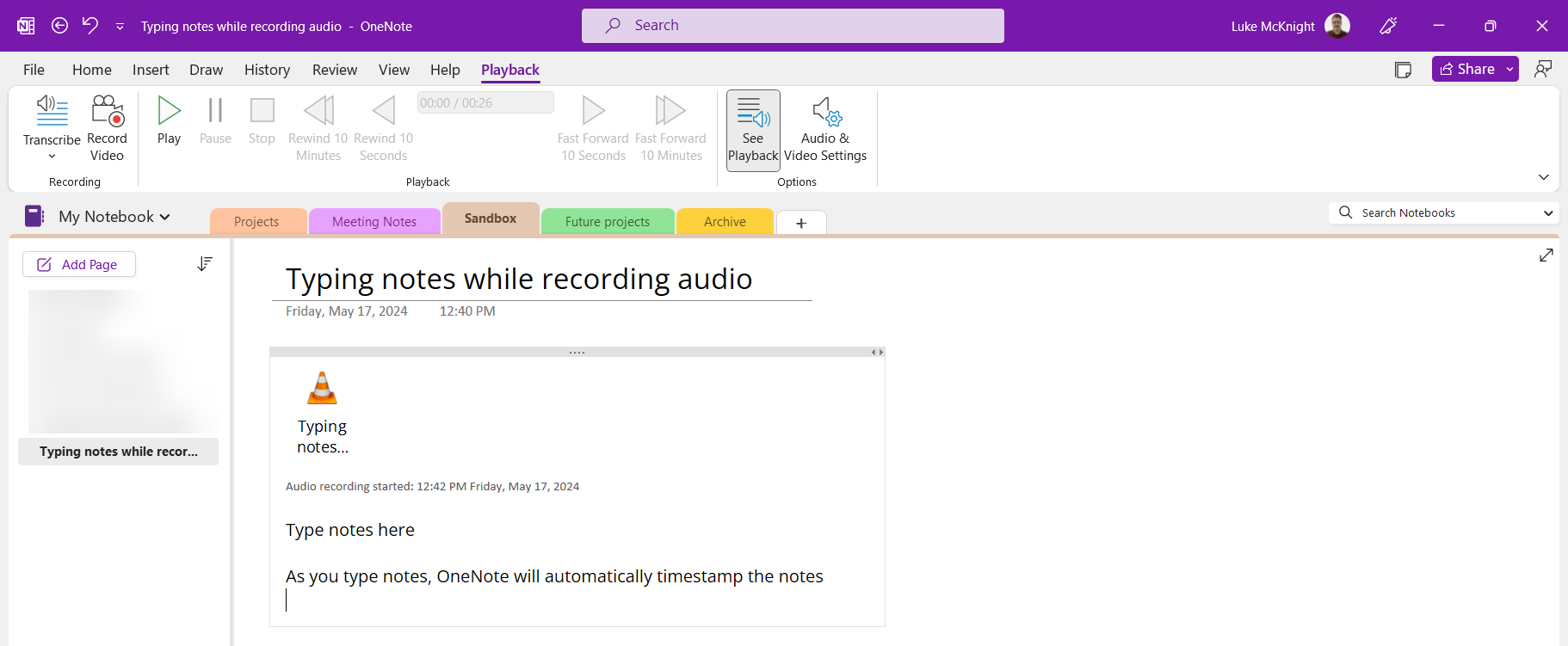Pause the audio playback
1568x646 pixels.
click(x=215, y=120)
